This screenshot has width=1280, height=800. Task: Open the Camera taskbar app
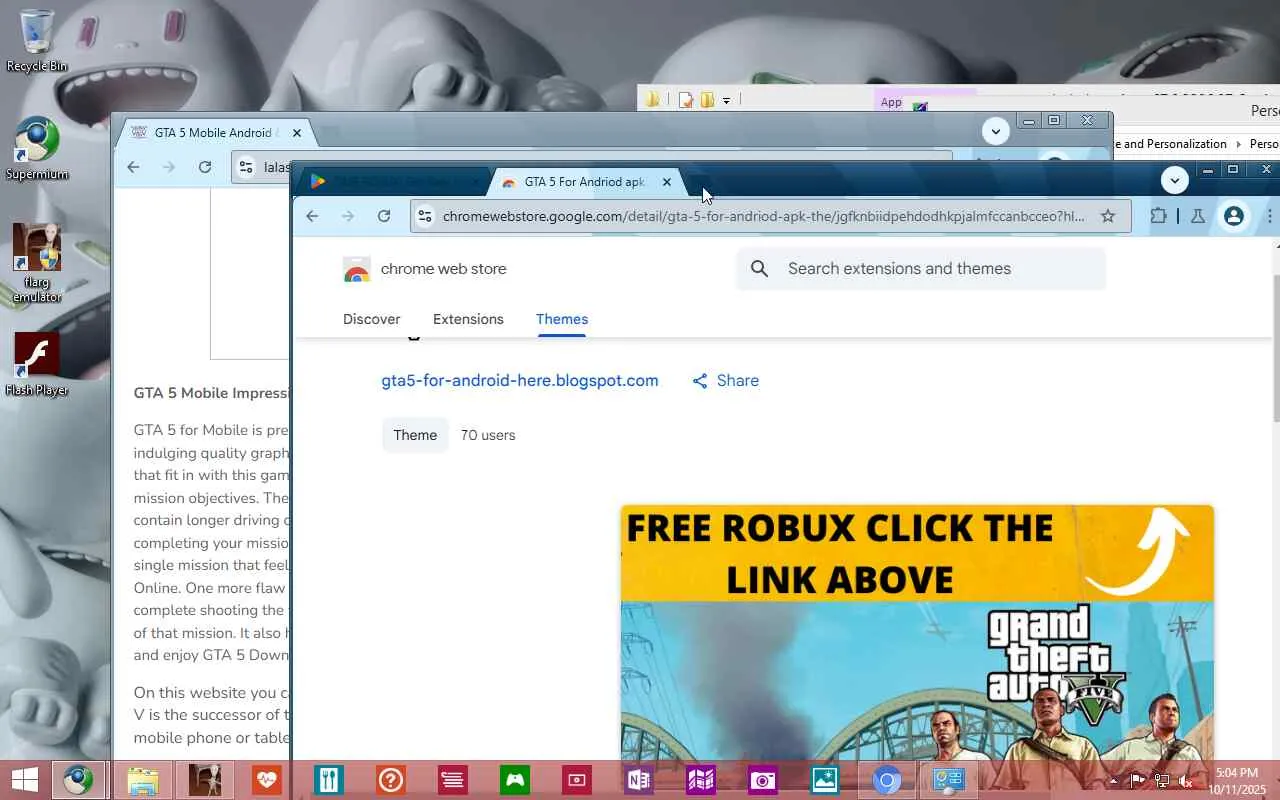(762, 780)
